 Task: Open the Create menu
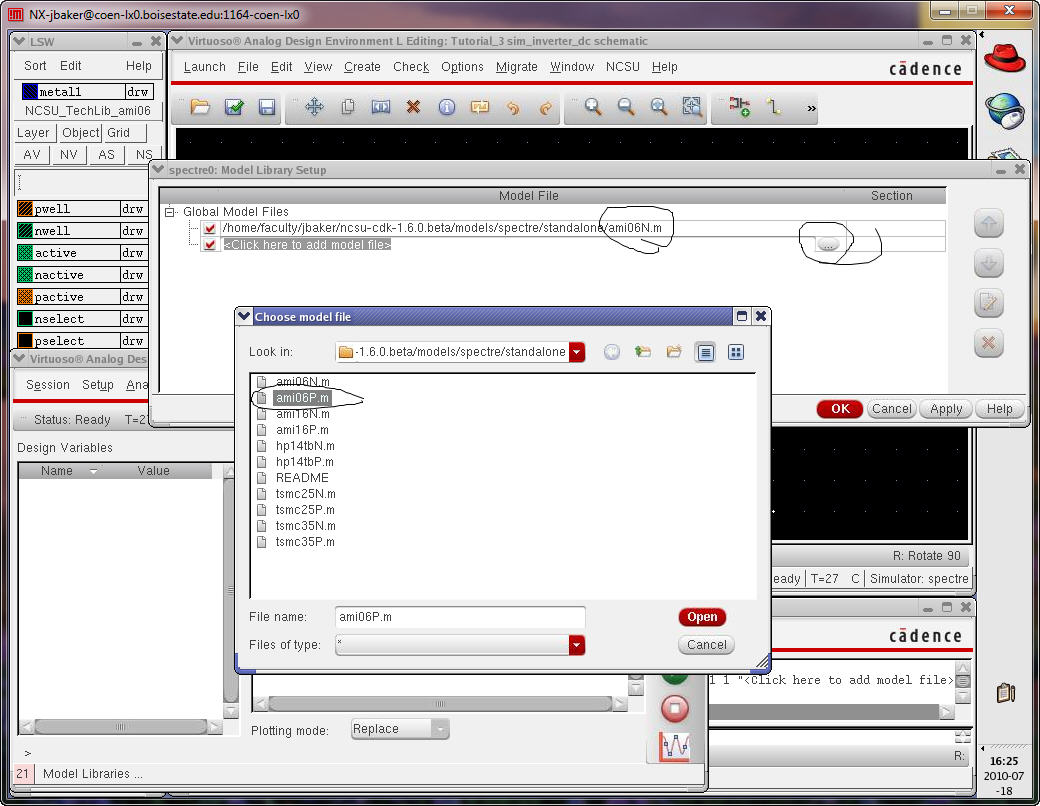pyautogui.click(x=362, y=67)
